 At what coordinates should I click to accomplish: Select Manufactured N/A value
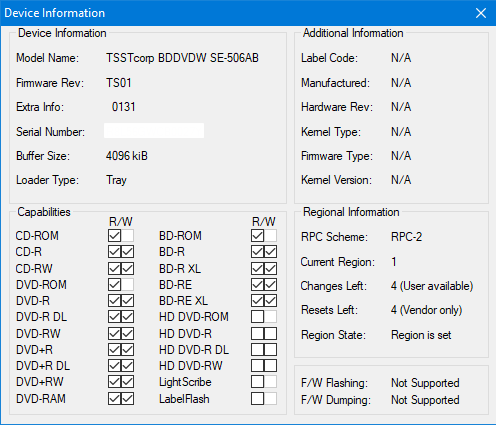click(401, 83)
